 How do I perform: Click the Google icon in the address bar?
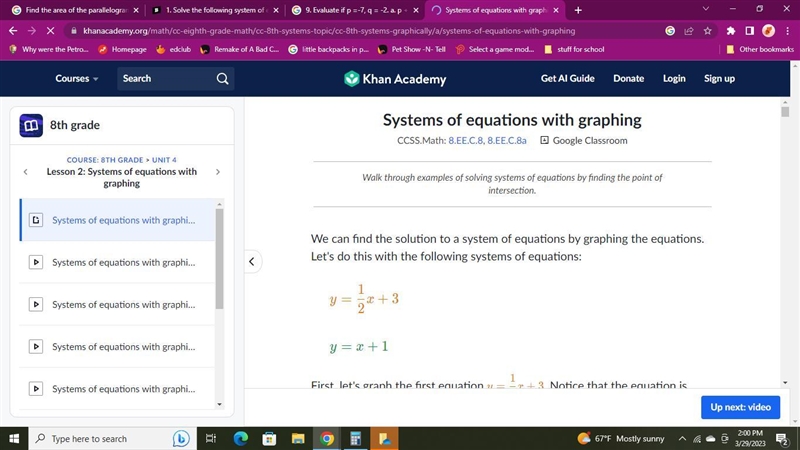670,31
